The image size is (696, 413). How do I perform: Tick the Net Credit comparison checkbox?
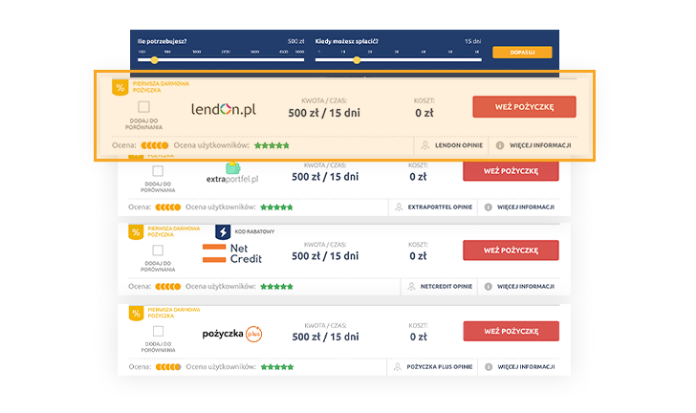click(158, 250)
